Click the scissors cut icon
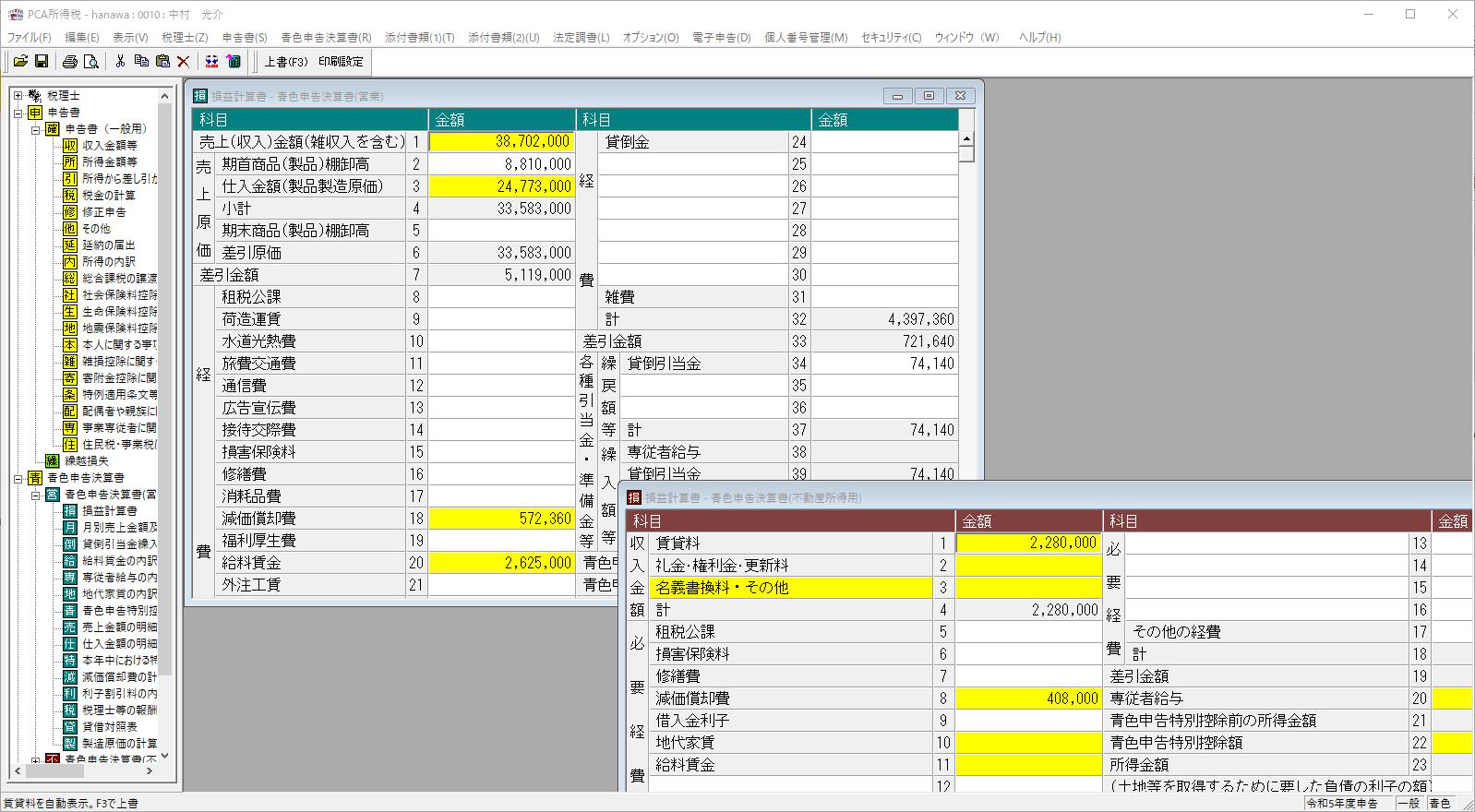This screenshot has width=1475, height=812. tap(120, 61)
